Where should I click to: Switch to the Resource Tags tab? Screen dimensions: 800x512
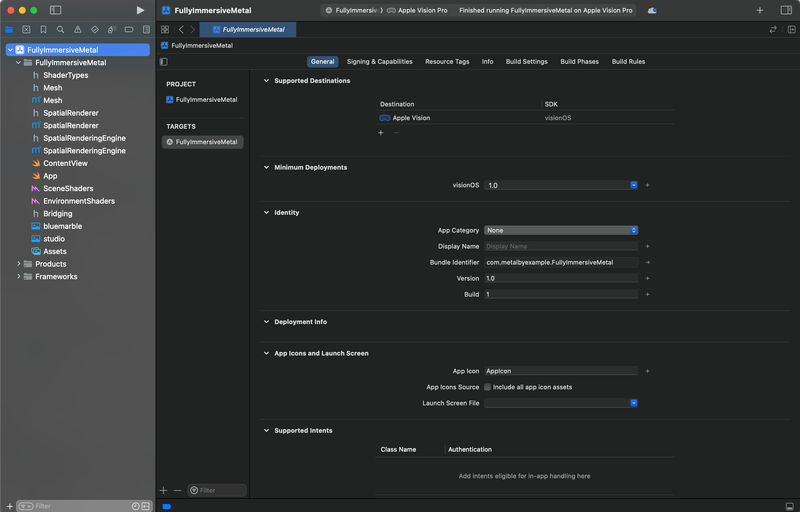click(447, 62)
